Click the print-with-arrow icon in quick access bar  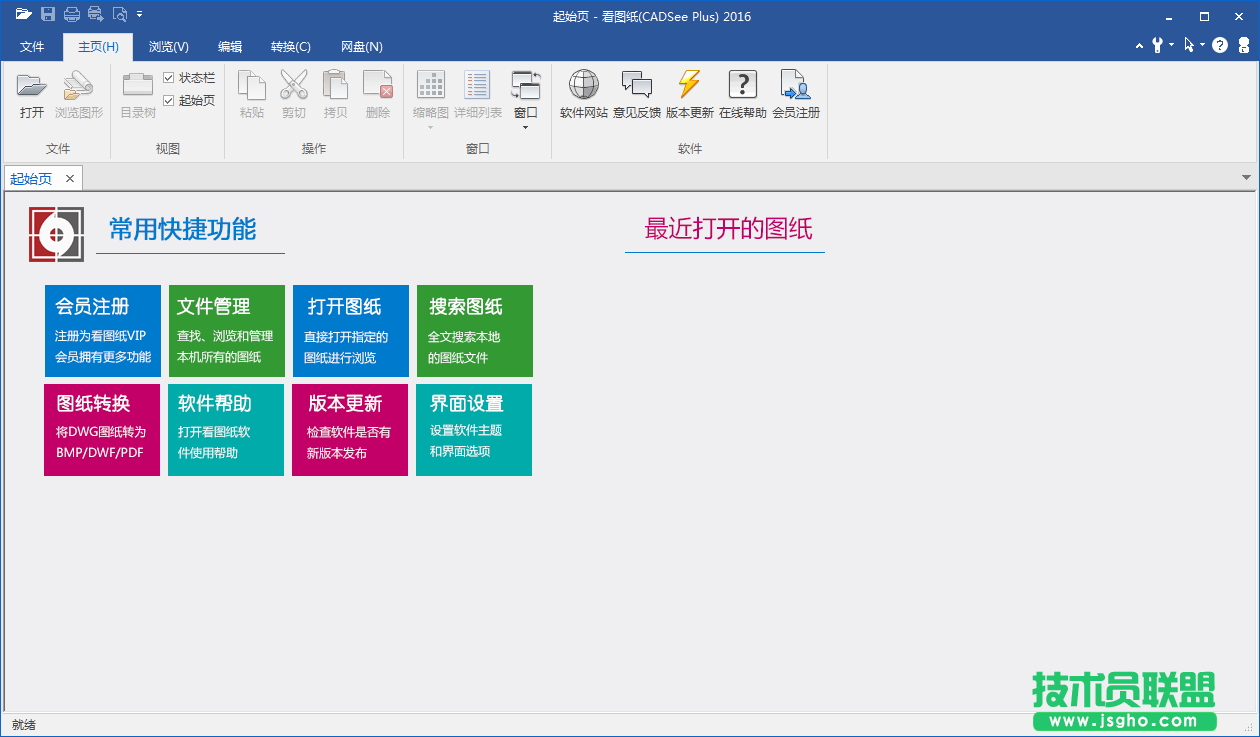tap(96, 14)
